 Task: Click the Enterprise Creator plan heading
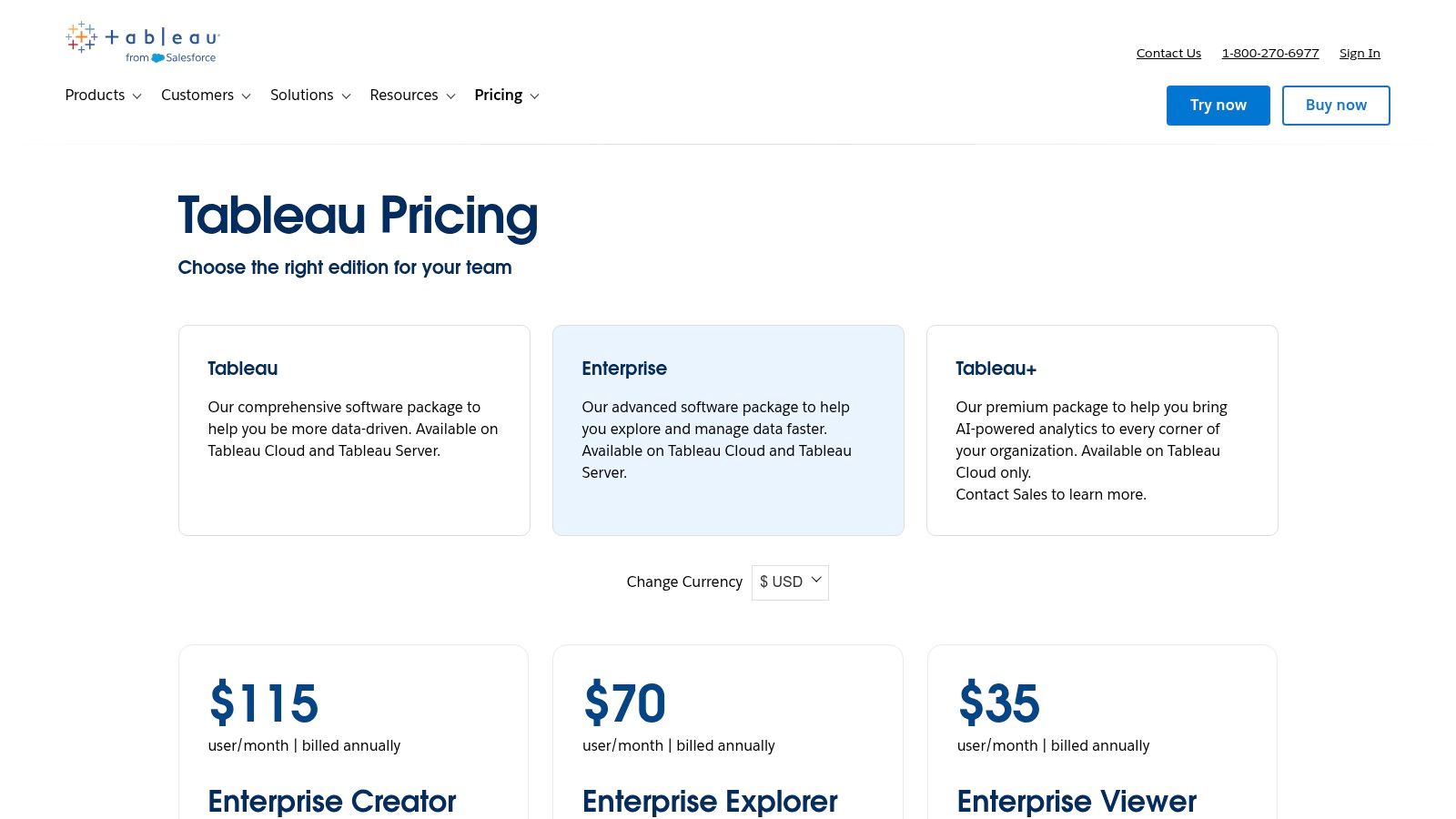(x=332, y=802)
